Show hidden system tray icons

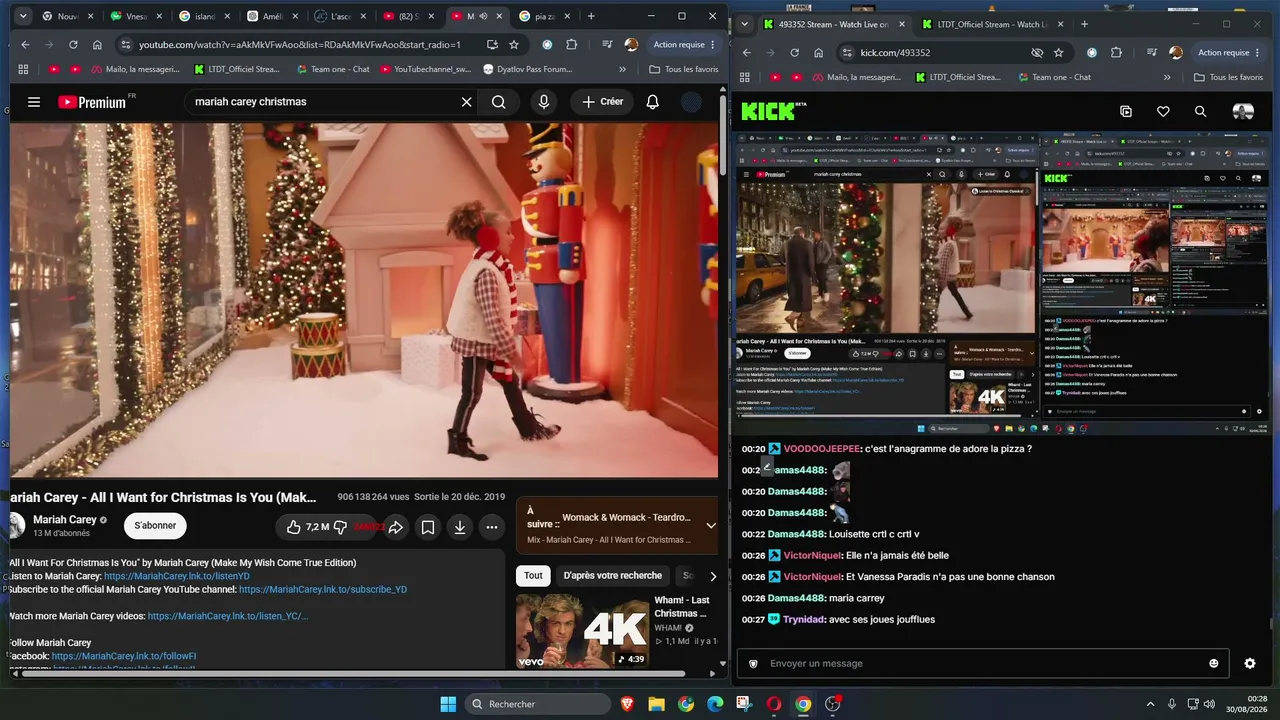coord(1150,704)
